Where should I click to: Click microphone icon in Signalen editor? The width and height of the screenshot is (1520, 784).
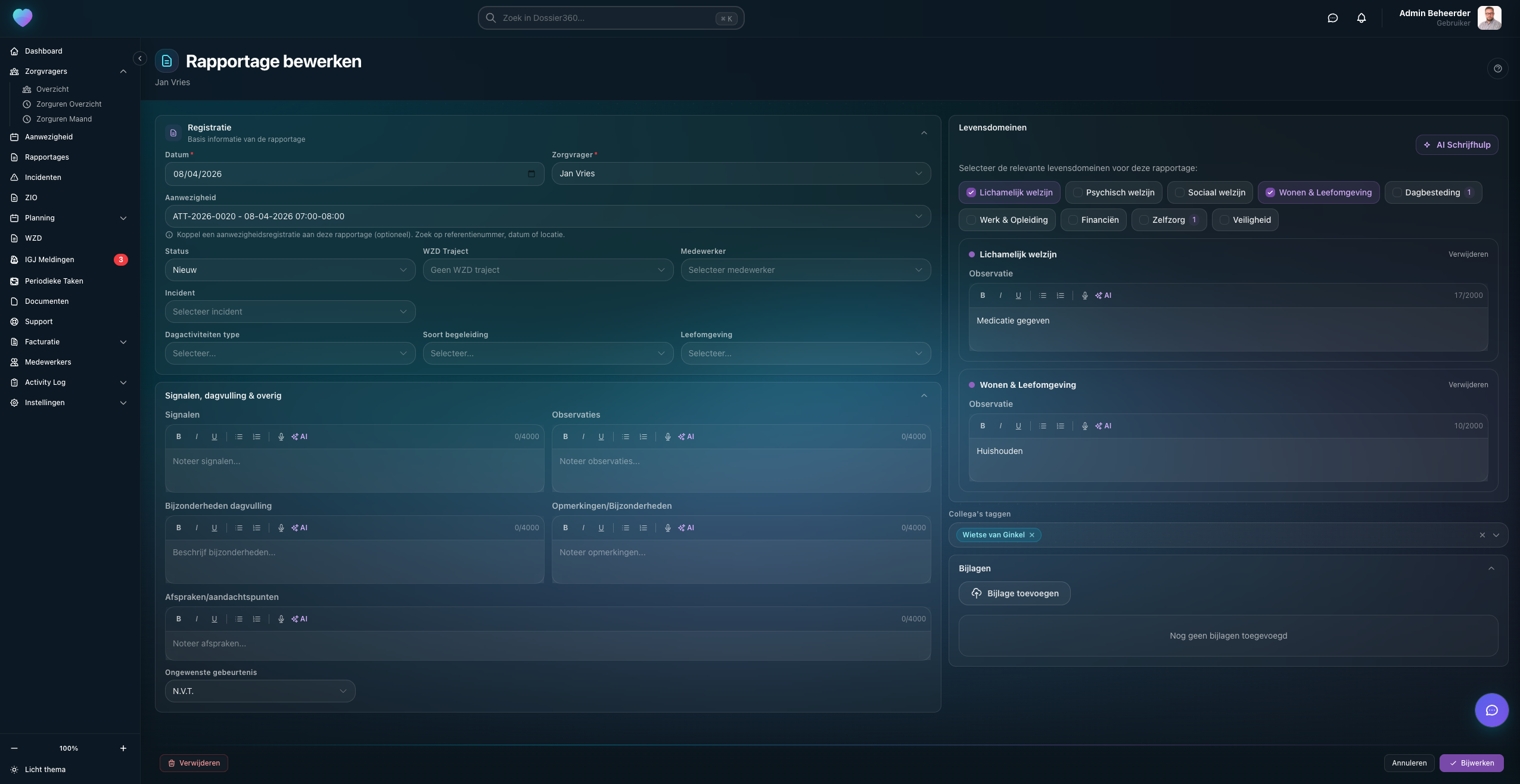pyautogui.click(x=281, y=437)
